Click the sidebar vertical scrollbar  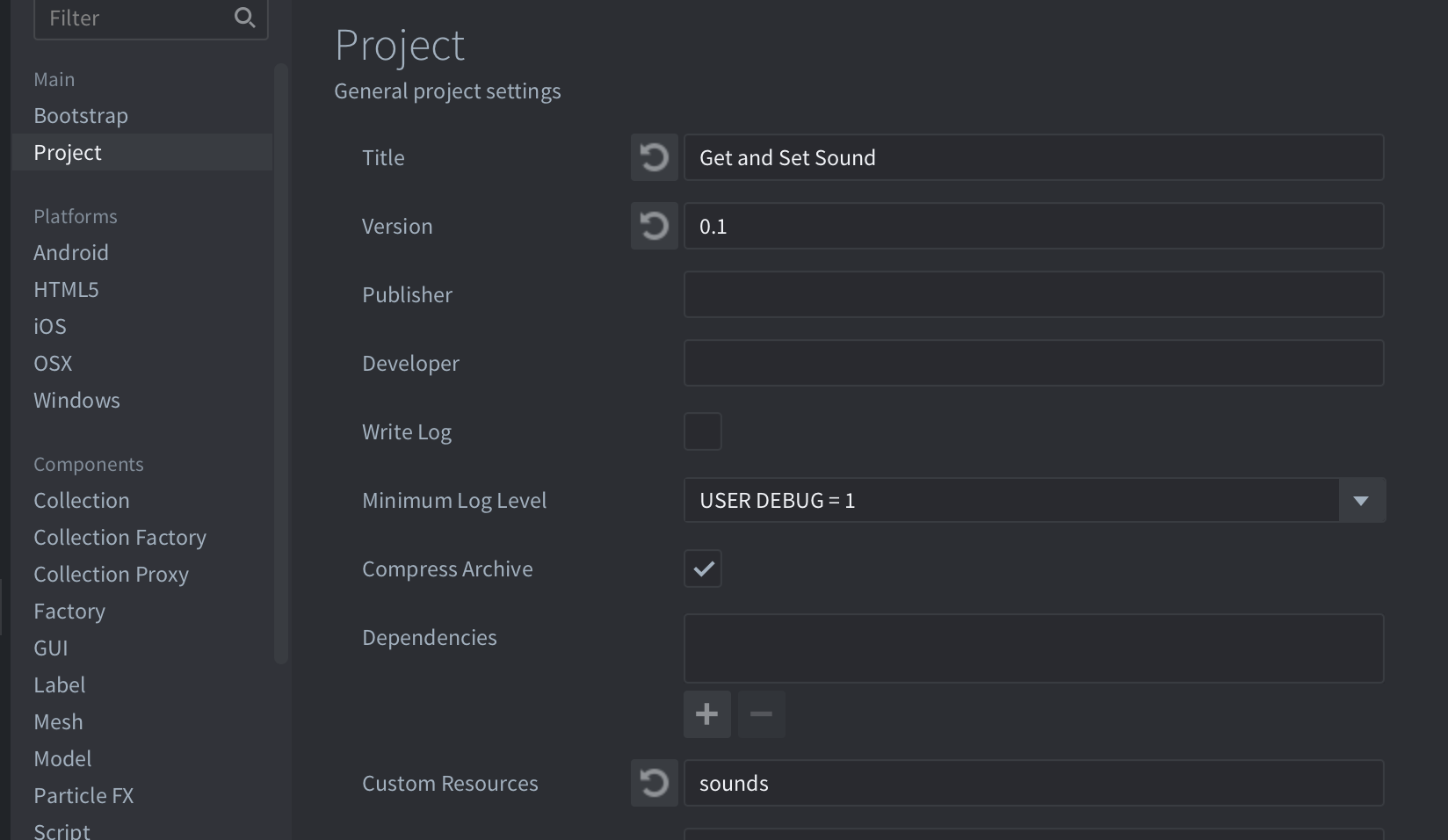click(x=281, y=363)
